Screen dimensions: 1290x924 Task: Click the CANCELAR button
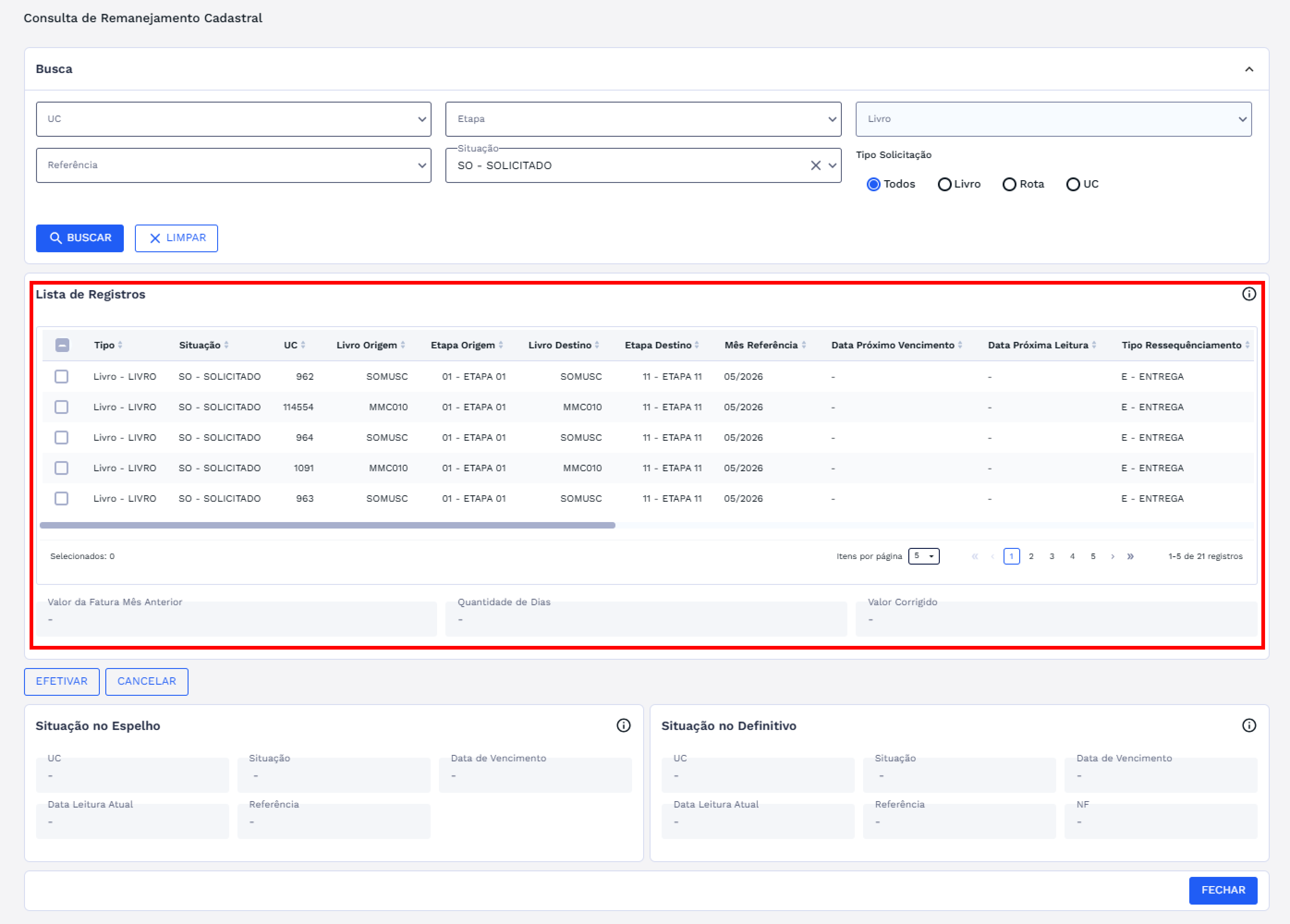147,681
